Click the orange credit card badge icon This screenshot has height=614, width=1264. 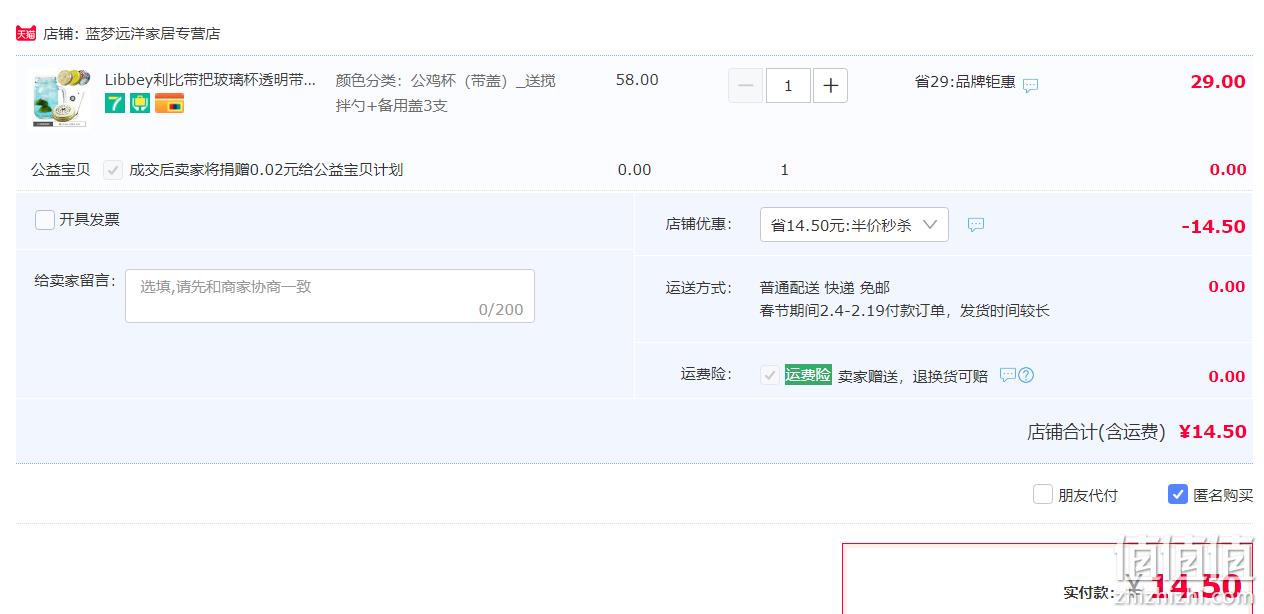(169, 103)
